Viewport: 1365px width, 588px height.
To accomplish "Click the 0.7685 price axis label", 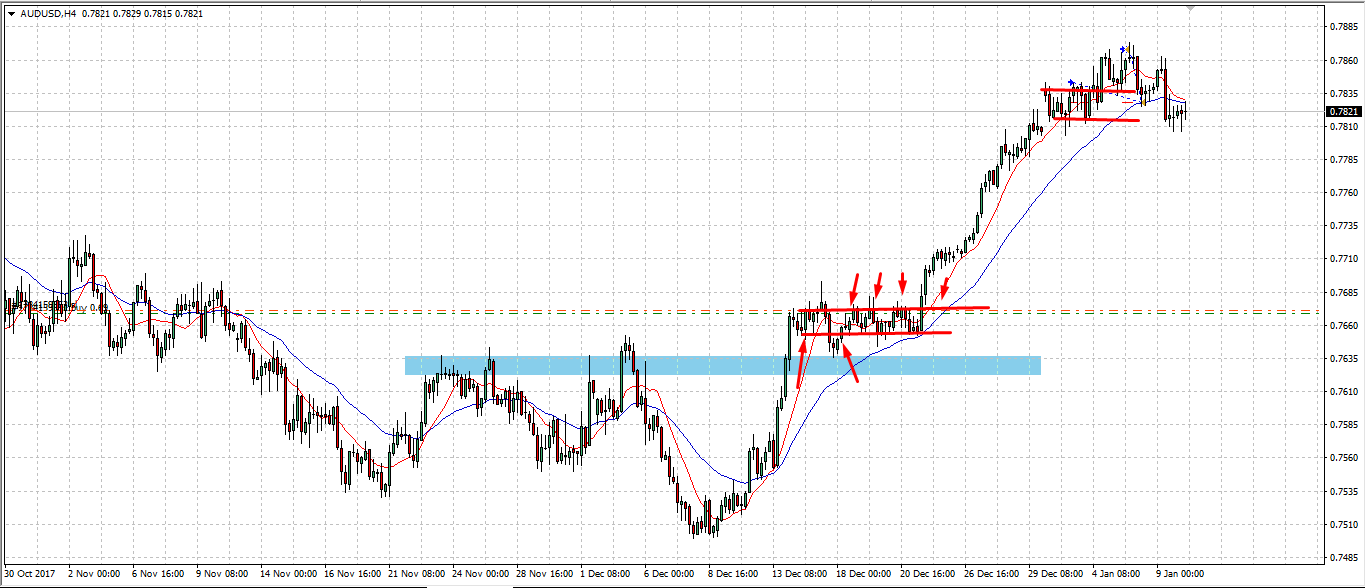I will click(x=1346, y=292).
